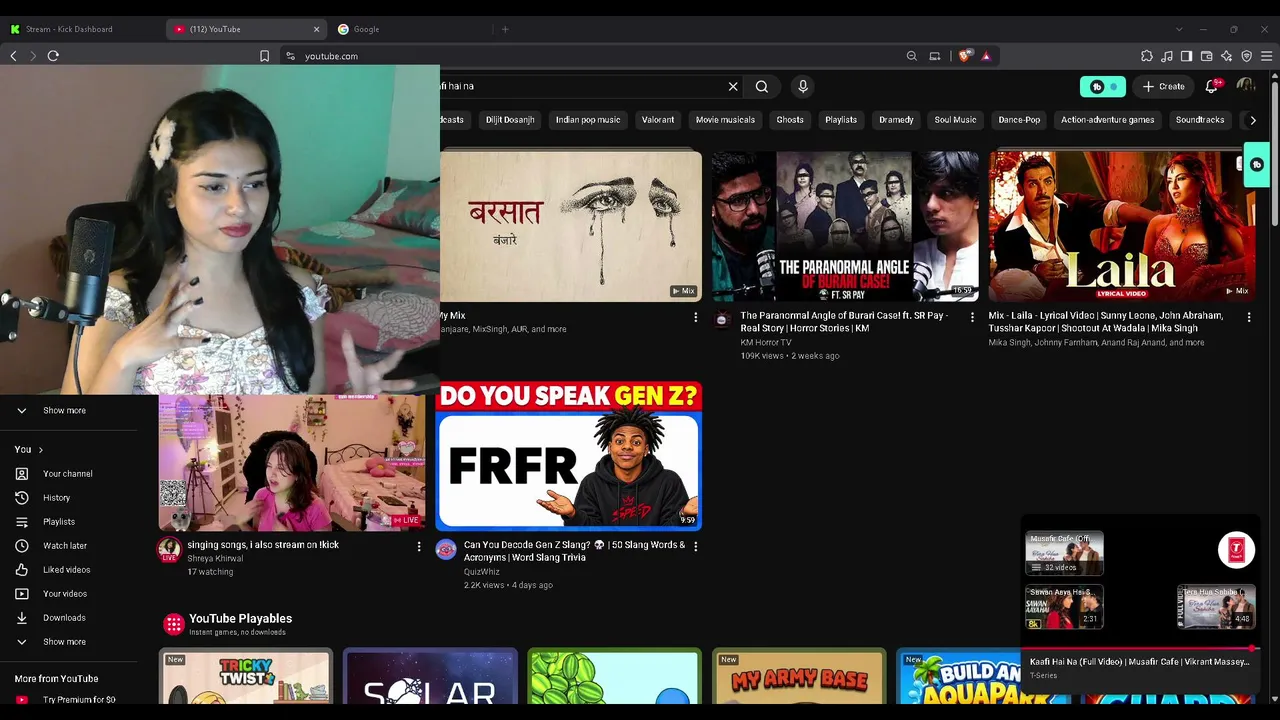Select the Ghosts filter chip

tap(790, 120)
